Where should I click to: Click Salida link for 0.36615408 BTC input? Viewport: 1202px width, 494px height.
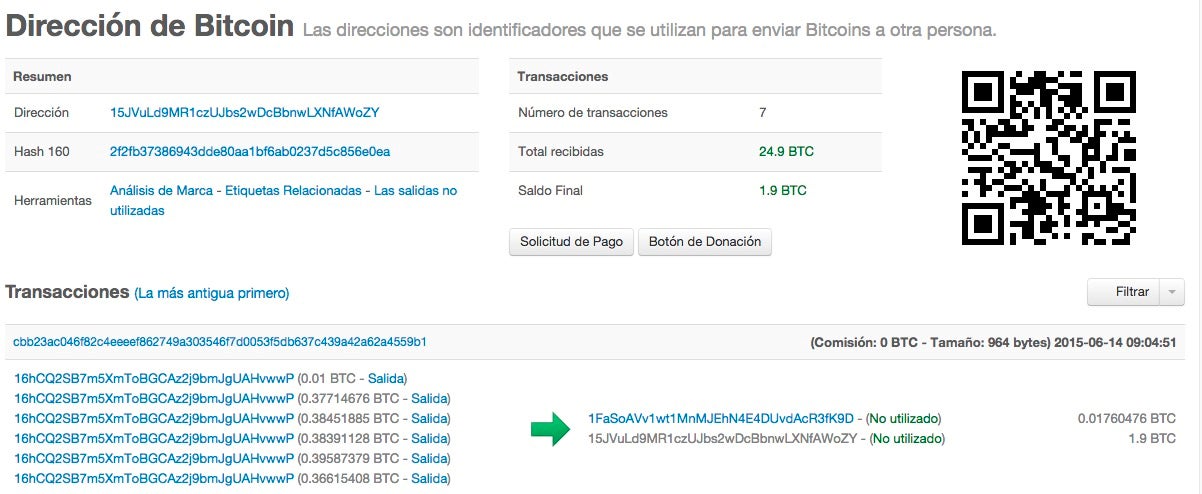pyautogui.click(x=430, y=478)
